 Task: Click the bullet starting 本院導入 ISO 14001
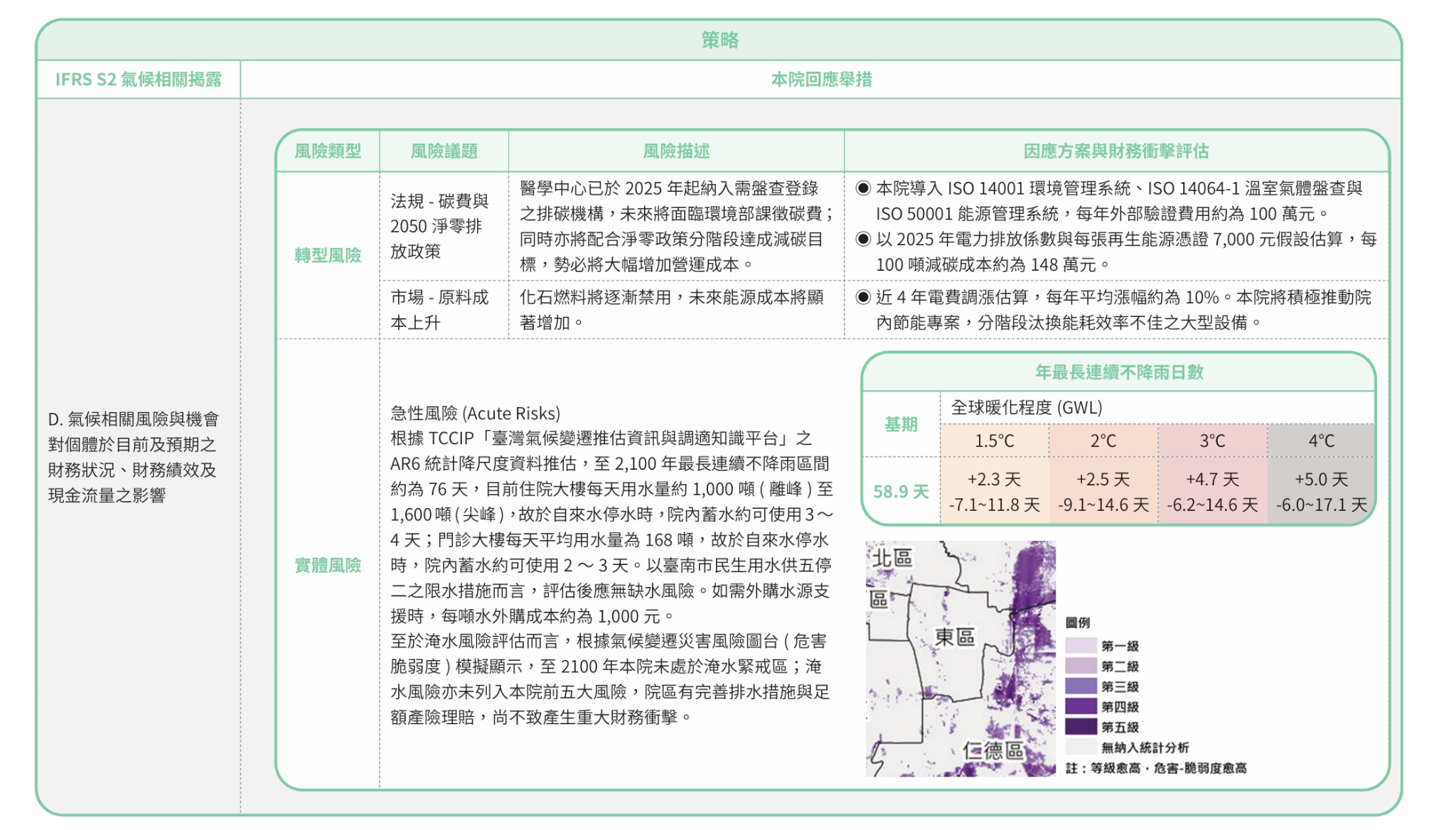(1109, 201)
